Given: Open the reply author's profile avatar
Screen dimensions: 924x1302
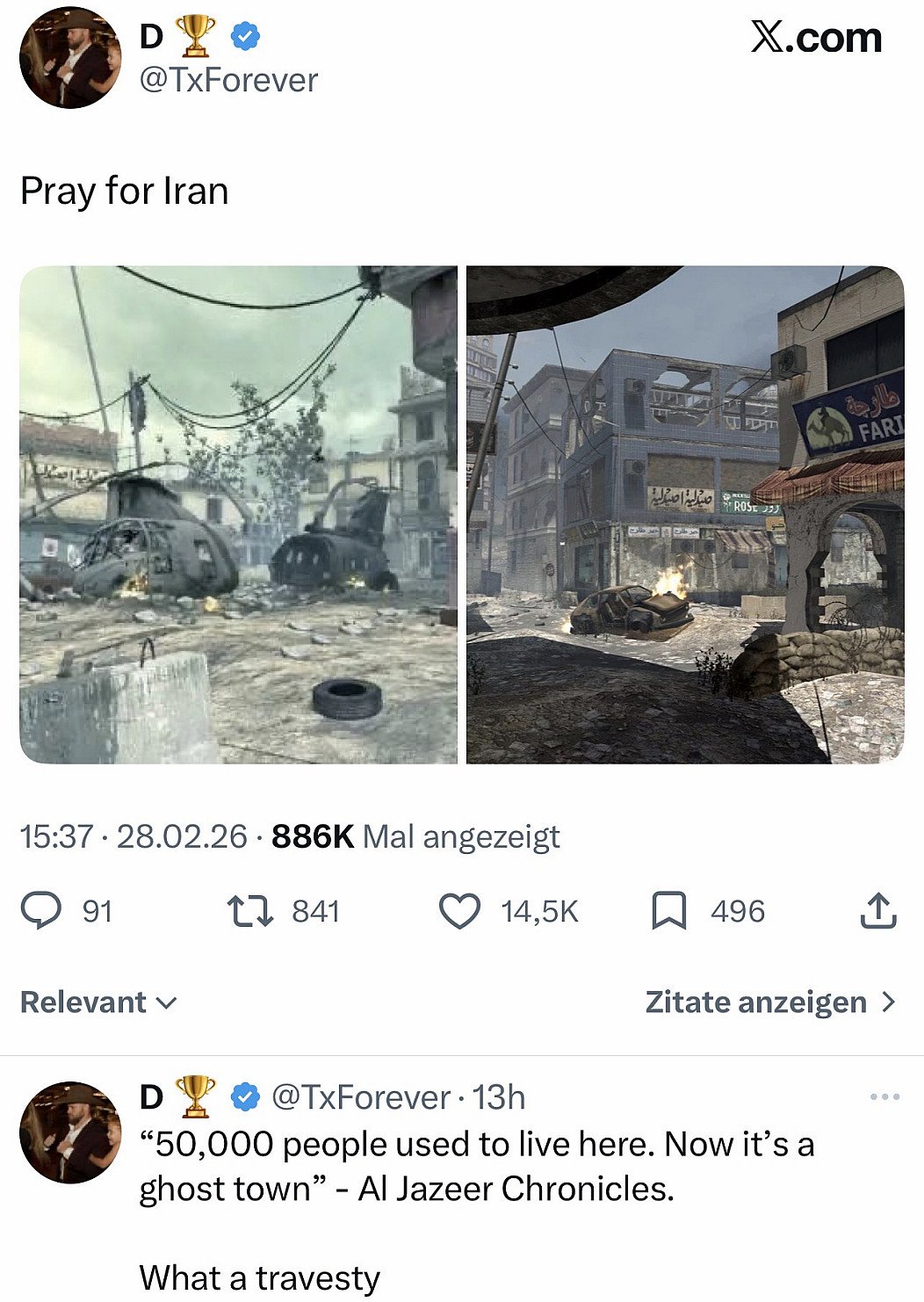Looking at the screenshot, I should pyautogui.click(x=70, y=1132).
